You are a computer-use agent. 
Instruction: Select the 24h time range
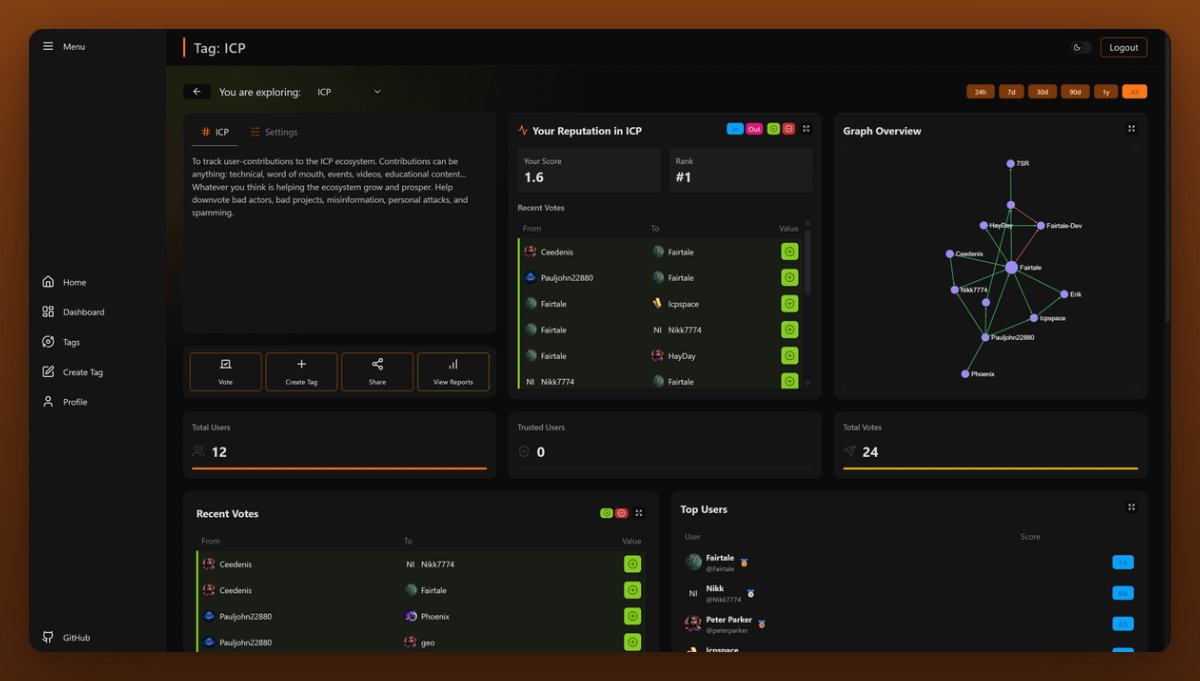(x=980, y=92)
